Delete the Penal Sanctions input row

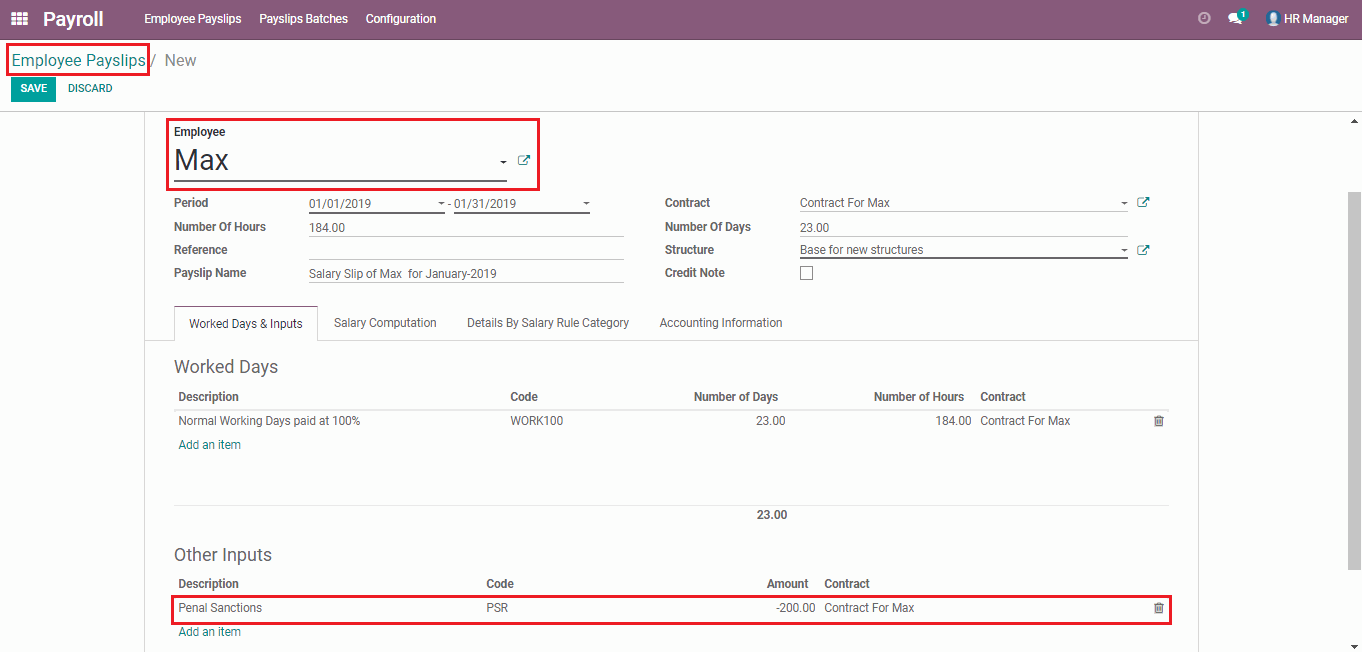[x=1159, y=608]
